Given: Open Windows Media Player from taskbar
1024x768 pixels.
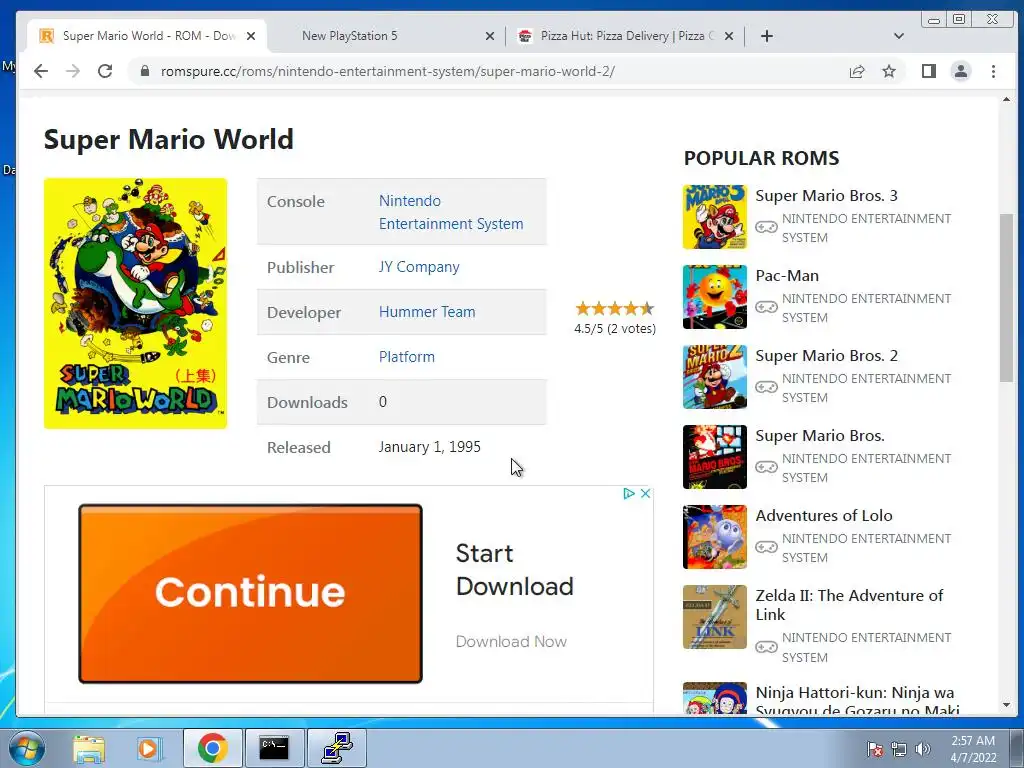Looking at the screenshot, I should click(x=149, y=748).
